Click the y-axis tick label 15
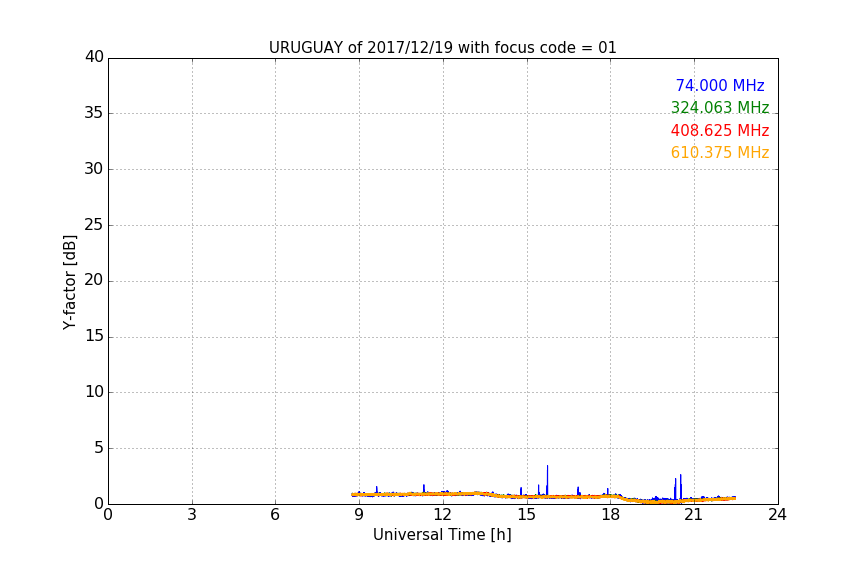Screen dimensions: 864x576 tap(94, 336)
